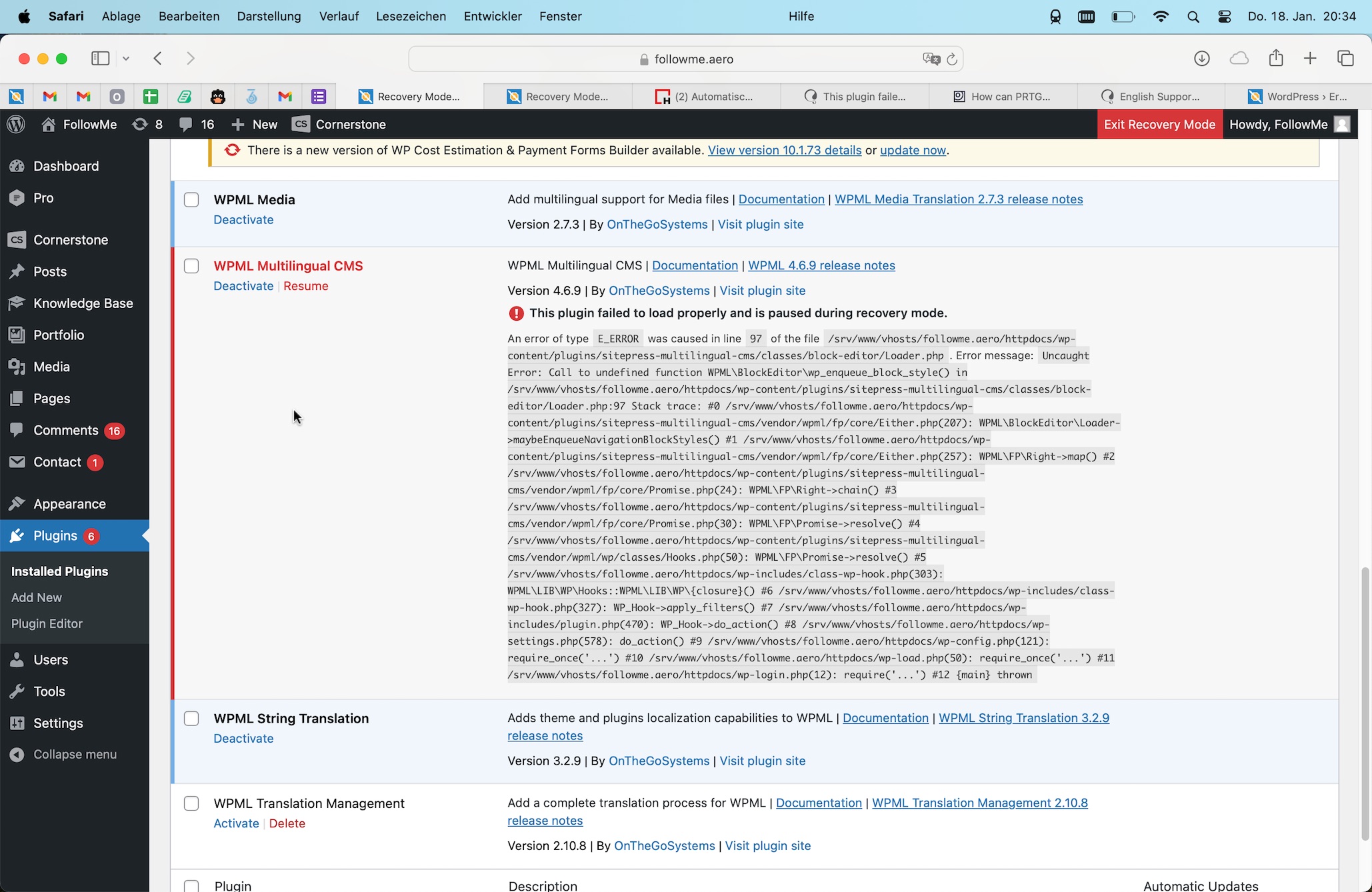The image size is (1372, 892).
Task: Tick the select-all Plugin footer checkbox
Action: click(x=191, y=886)
